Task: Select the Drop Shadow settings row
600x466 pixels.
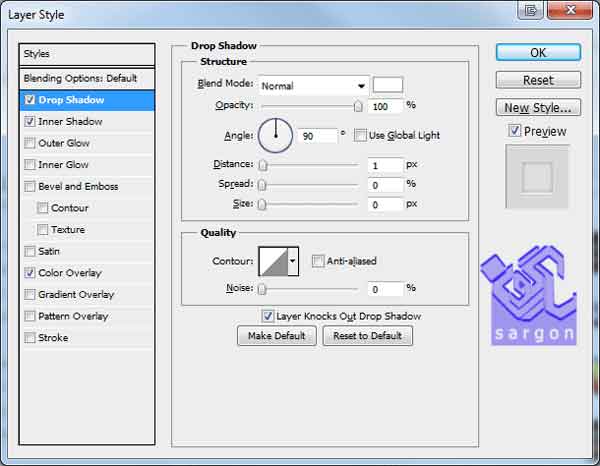Action: click(87, 100)
